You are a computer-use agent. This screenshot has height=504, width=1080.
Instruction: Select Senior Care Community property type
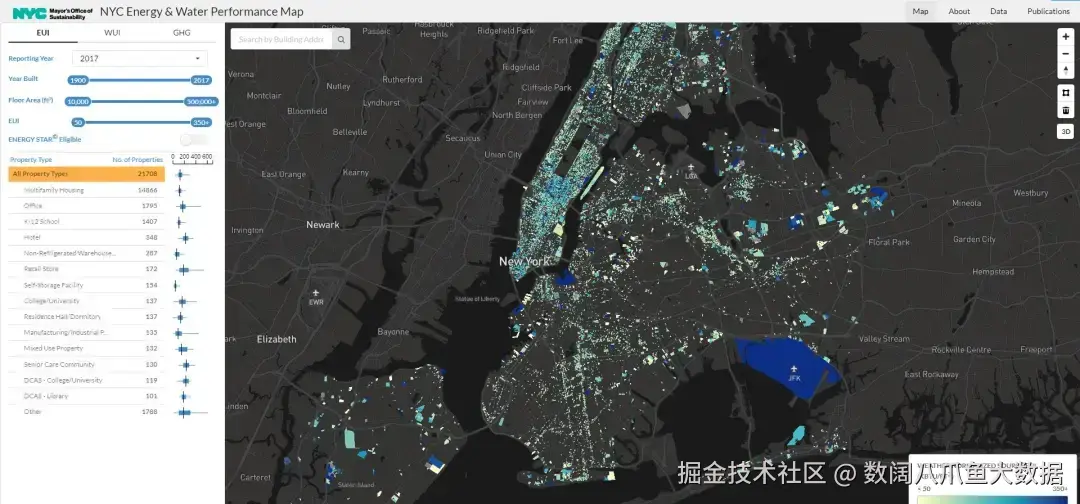click(x=86, y=364)
